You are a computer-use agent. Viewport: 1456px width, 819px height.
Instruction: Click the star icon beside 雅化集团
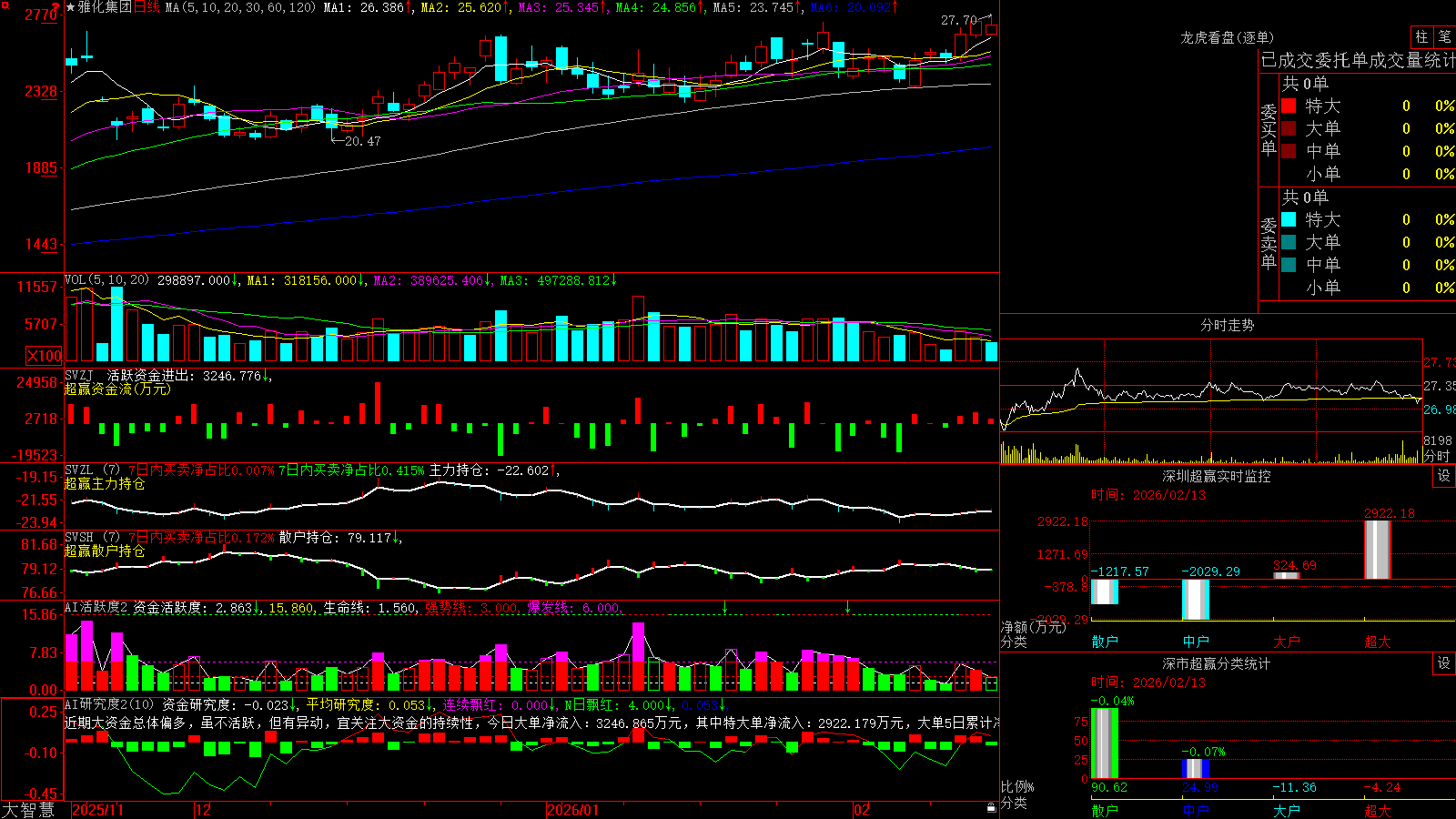[71, 7]
